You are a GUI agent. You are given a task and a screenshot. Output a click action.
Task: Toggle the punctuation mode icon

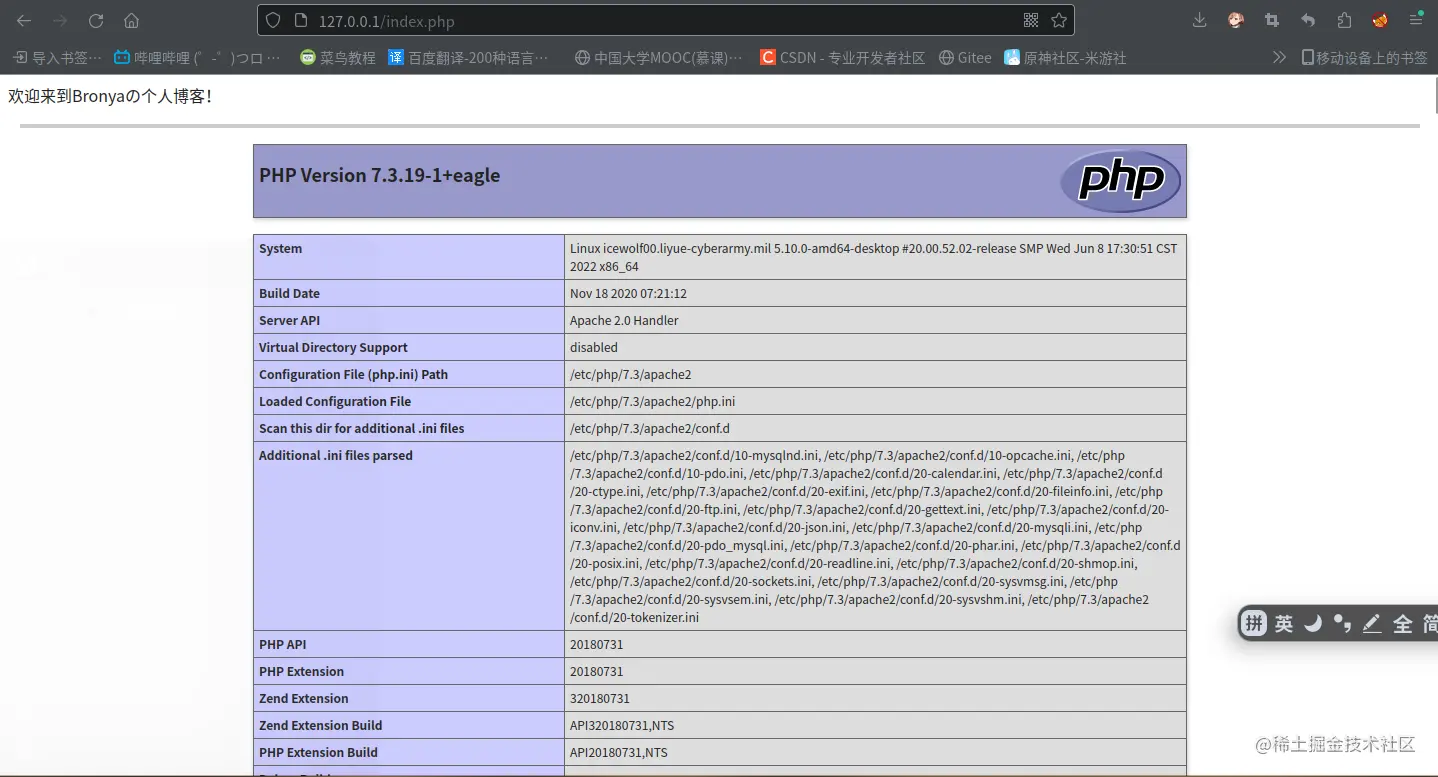[1342, 624]
